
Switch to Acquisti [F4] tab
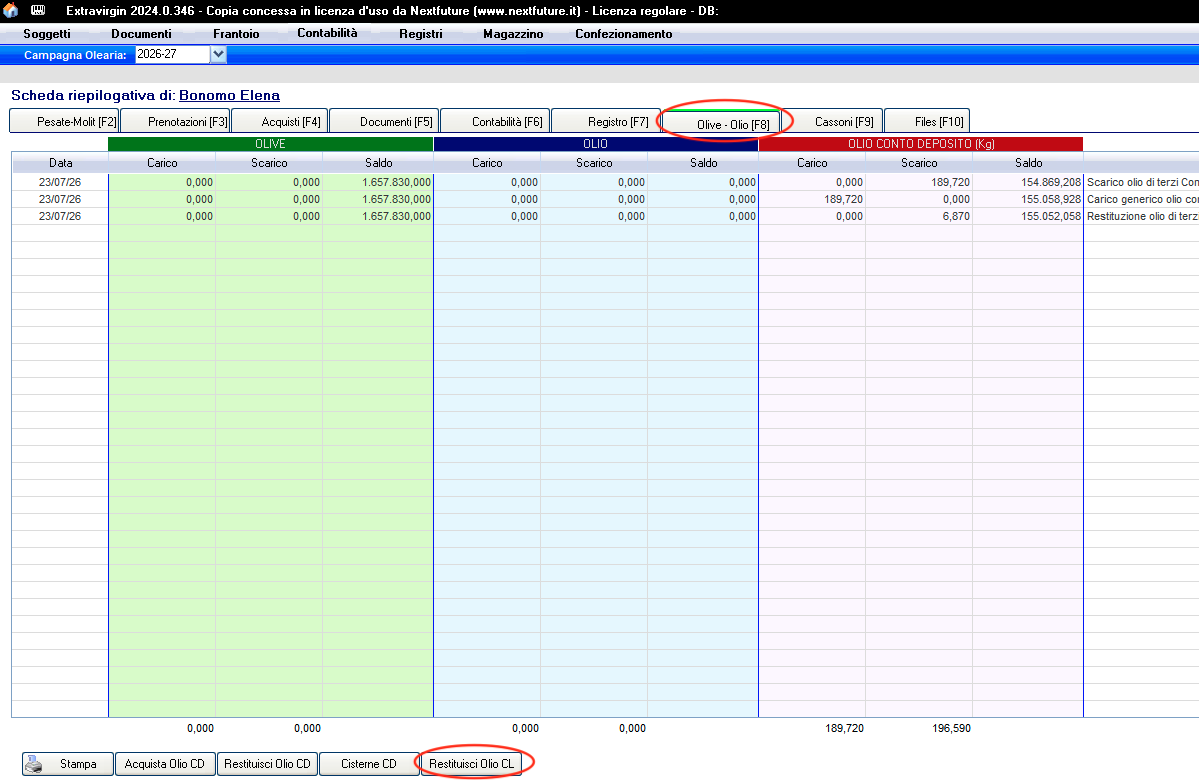coord(280,121)
